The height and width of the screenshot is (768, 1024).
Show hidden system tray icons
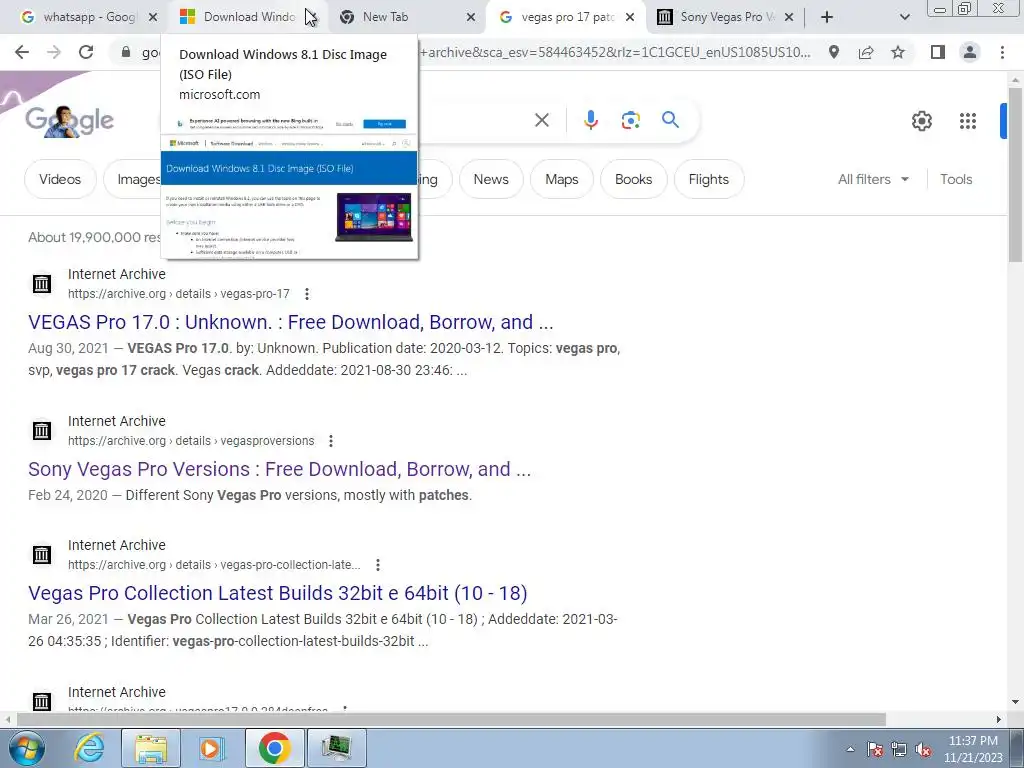pyautogui.click(x=850, y=750)
